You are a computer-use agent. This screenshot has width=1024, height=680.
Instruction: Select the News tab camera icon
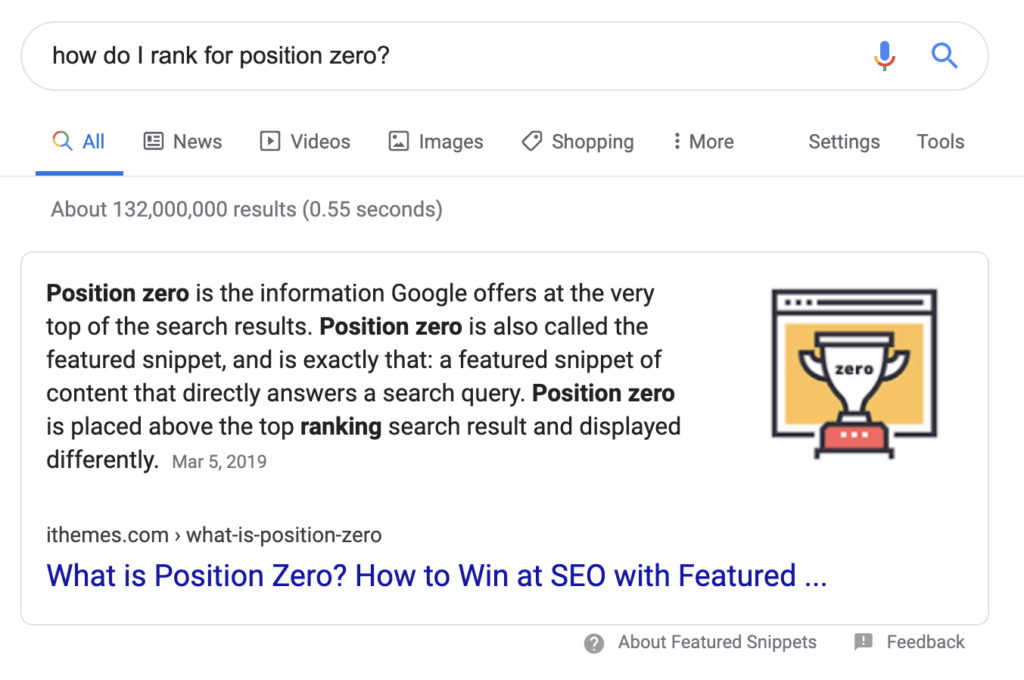coord(153,141)
